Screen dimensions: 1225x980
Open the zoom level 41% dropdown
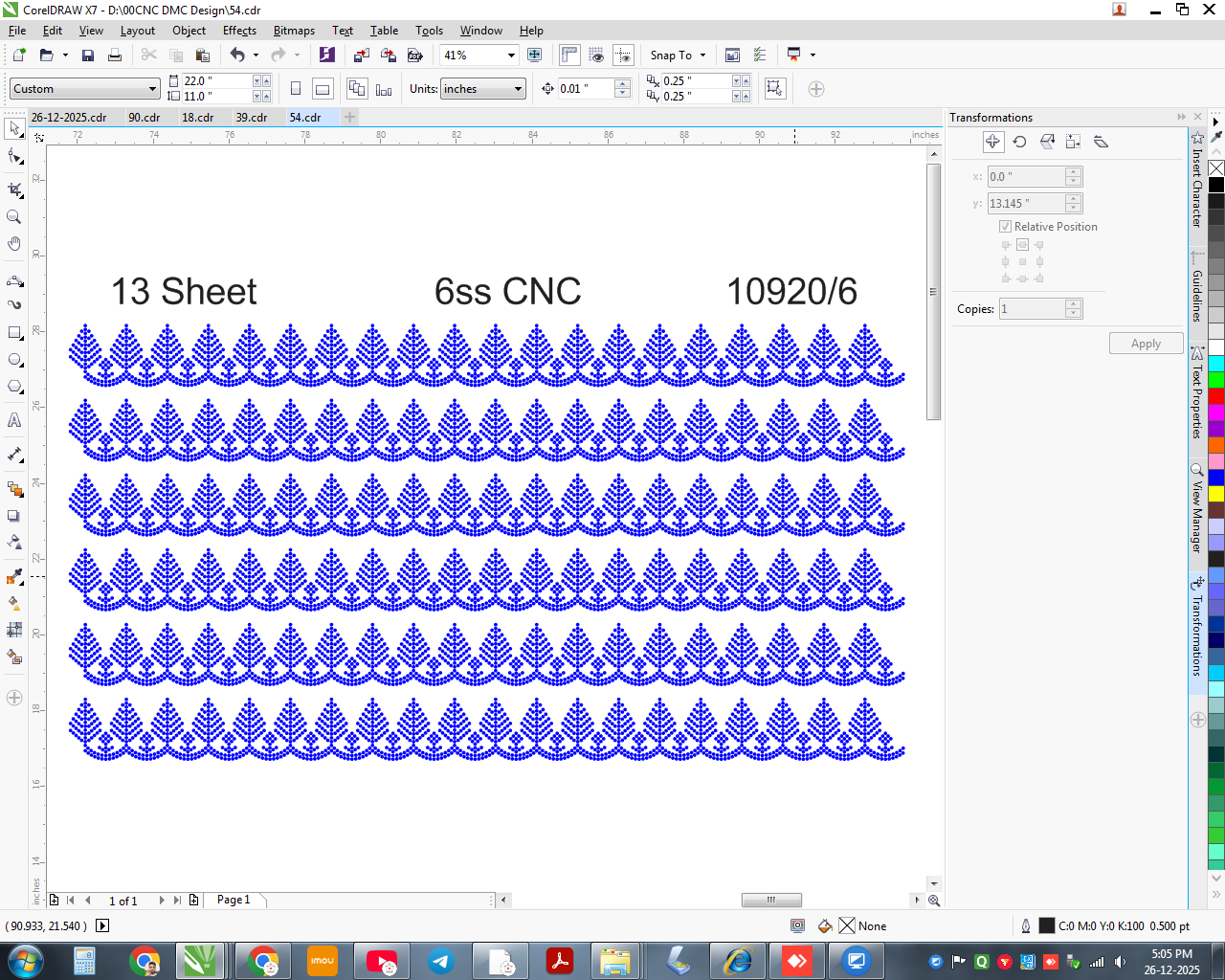tap(511, 56)
